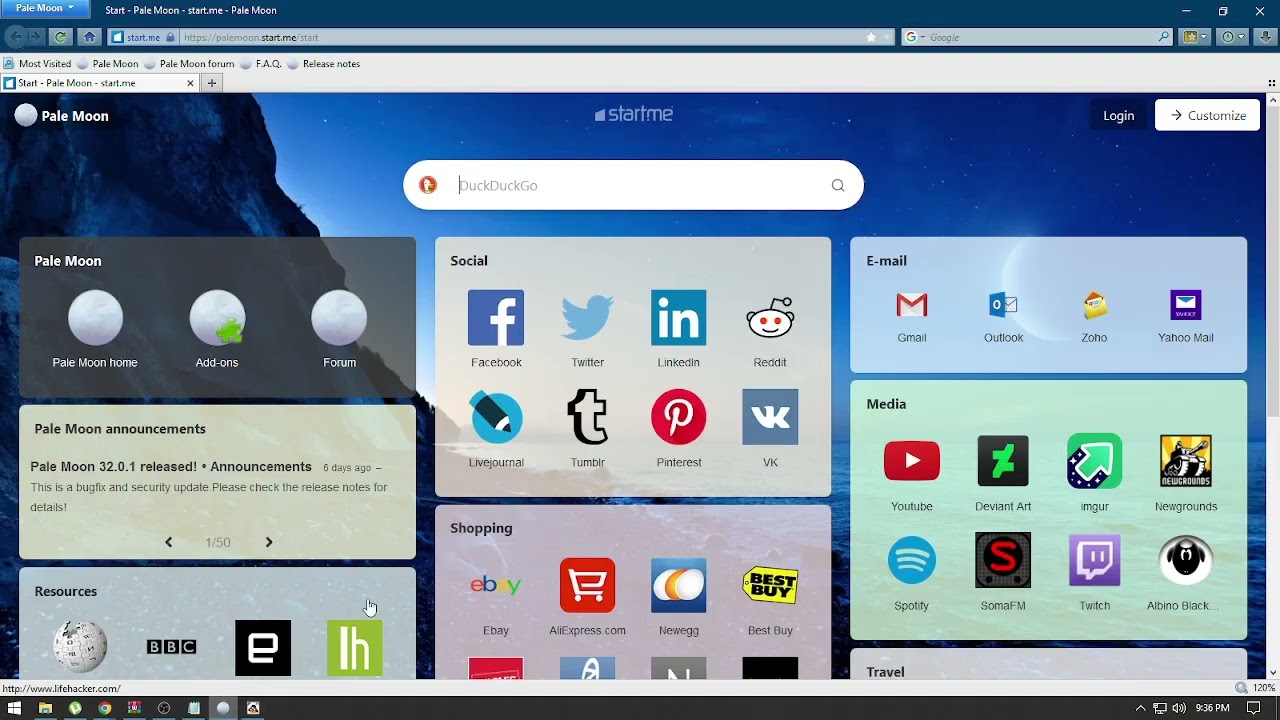The width and height of the screenshot is (1280, 720).
Task: Open the Release notes bookmark
Action: tap(323, 63)
